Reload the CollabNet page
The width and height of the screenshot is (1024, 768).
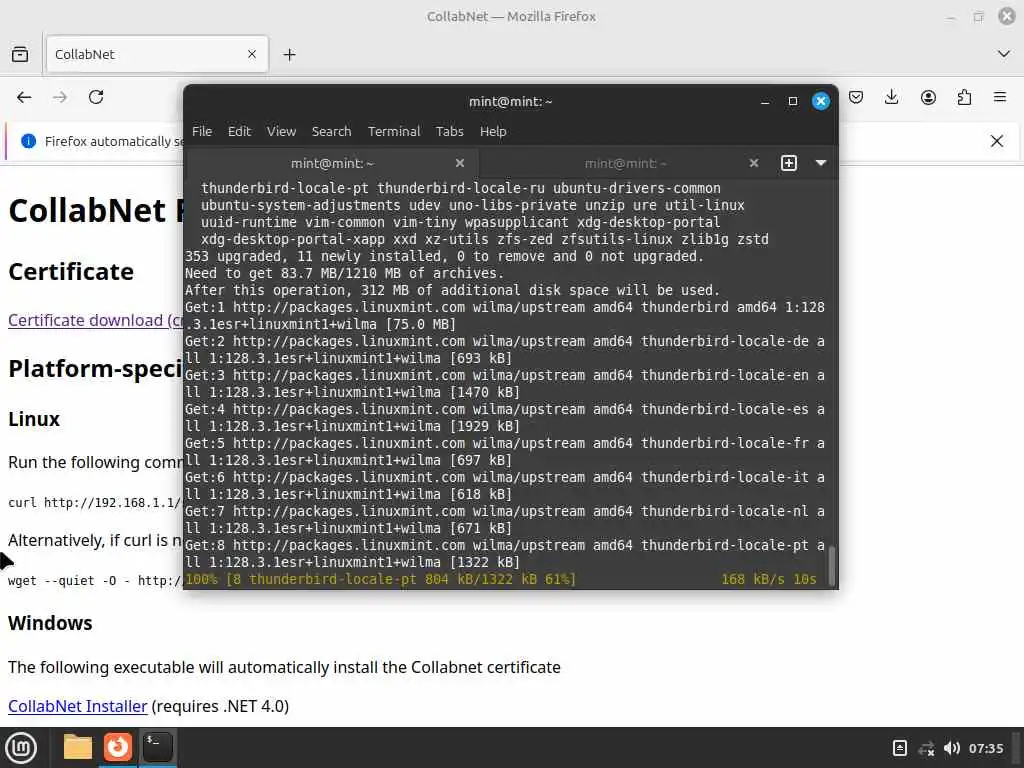pyautogui.click(x=96, y=97)
